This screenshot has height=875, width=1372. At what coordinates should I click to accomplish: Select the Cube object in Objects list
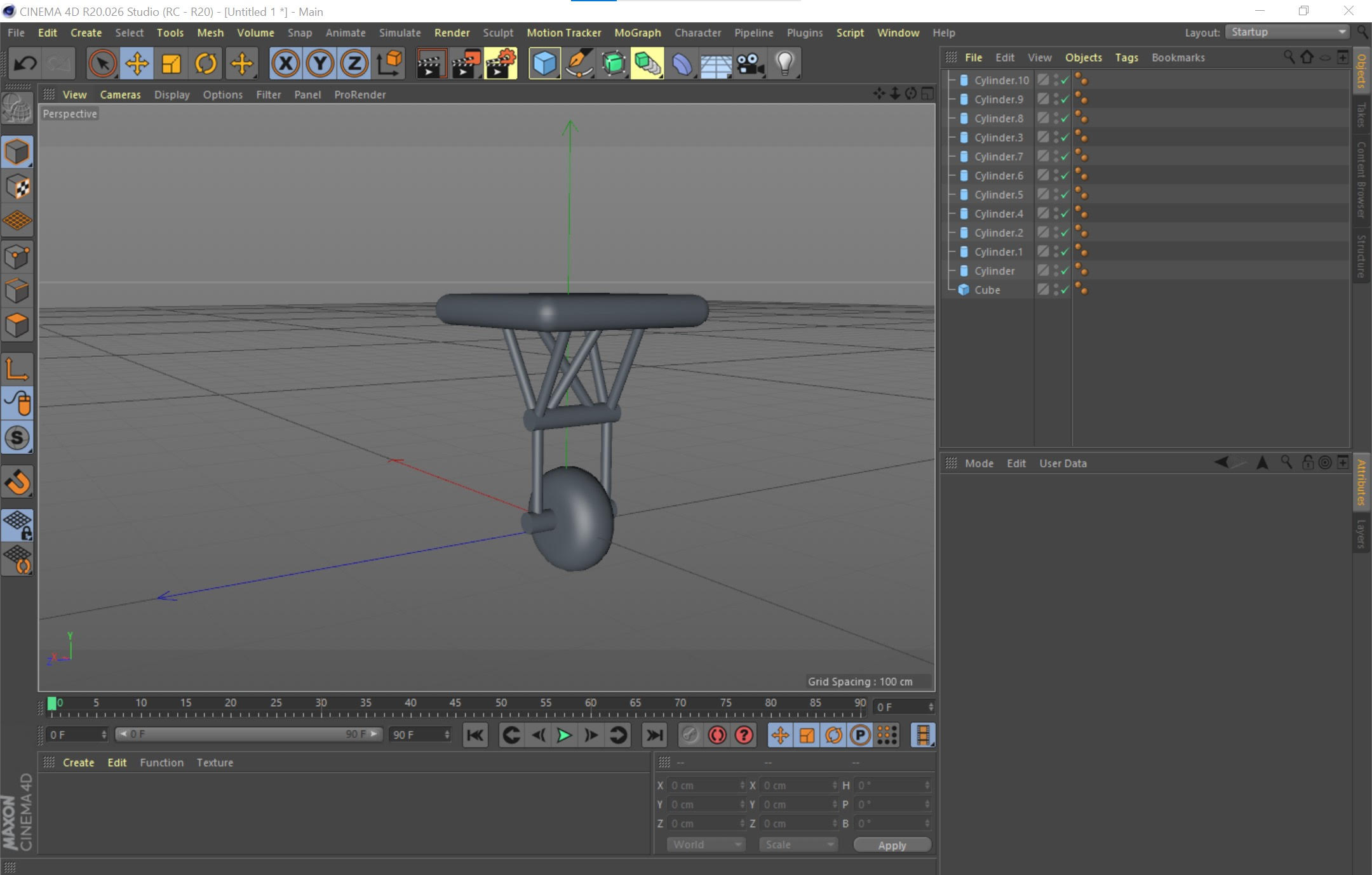pyautogui.click(x=987, y=290)
